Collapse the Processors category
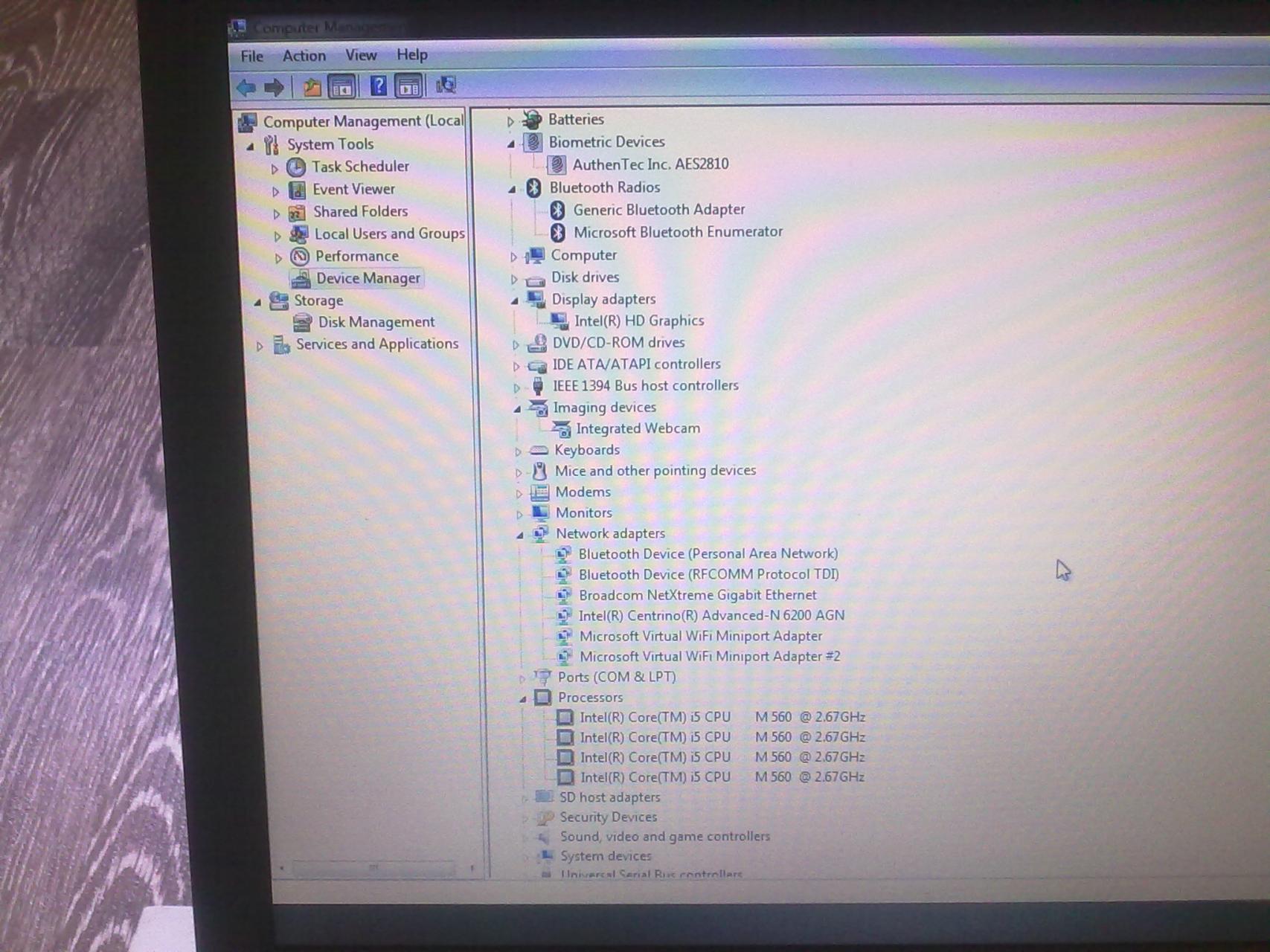This screenshot has height=952, width=1270. (522, 698)
